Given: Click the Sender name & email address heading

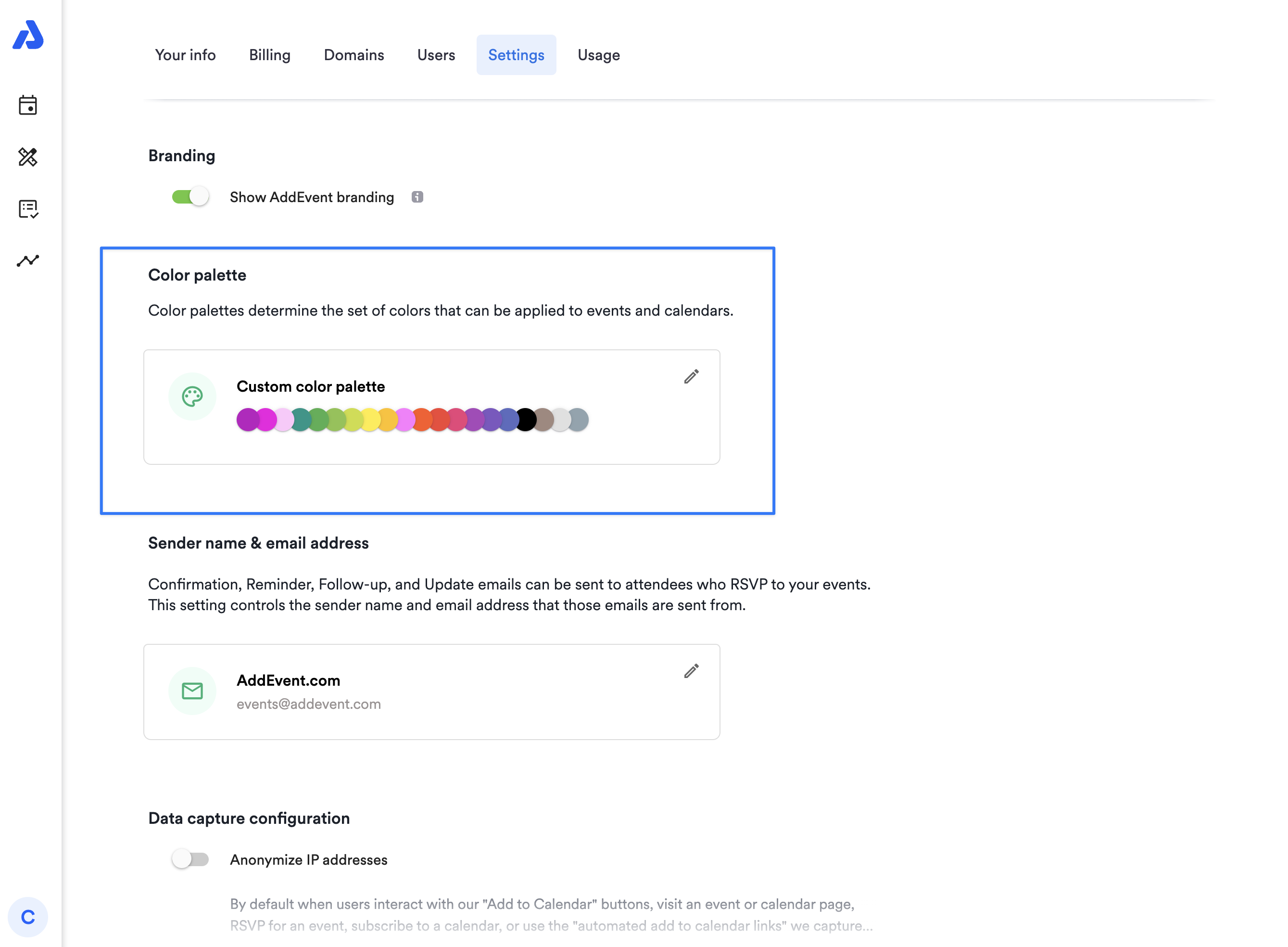Looking at the screenshot, I should pos(258,543).
